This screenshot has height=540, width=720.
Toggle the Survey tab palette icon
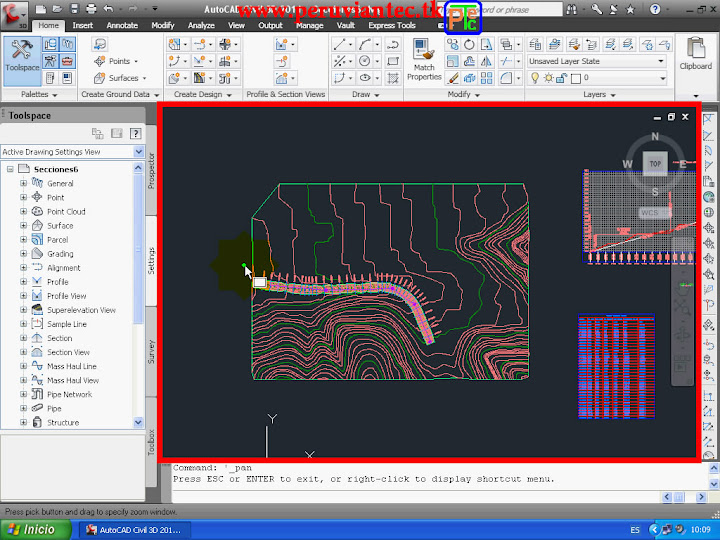pyautogui.click(x=51, y=61)
